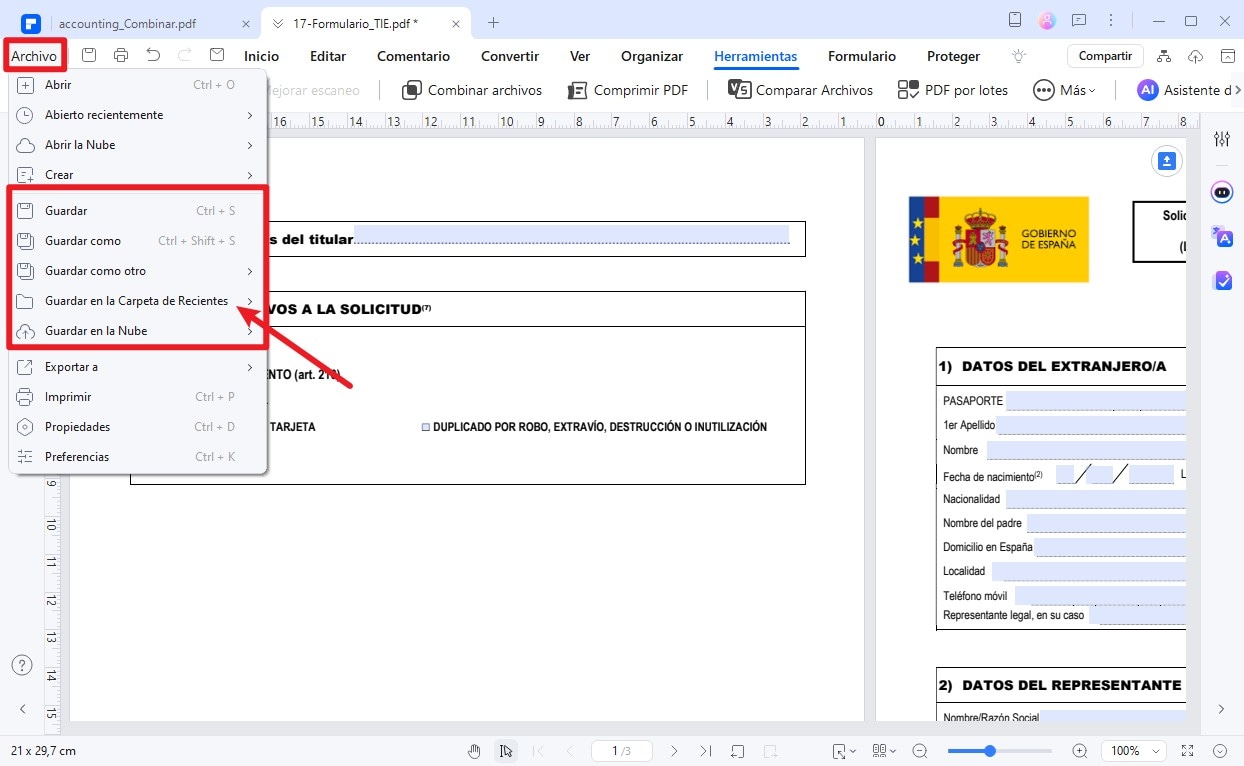Image resolution: width=1244 pixels, height=766 pixels.
Task: Open the AI robot icon in right sidebar
Action: (x=1222, y=192)
